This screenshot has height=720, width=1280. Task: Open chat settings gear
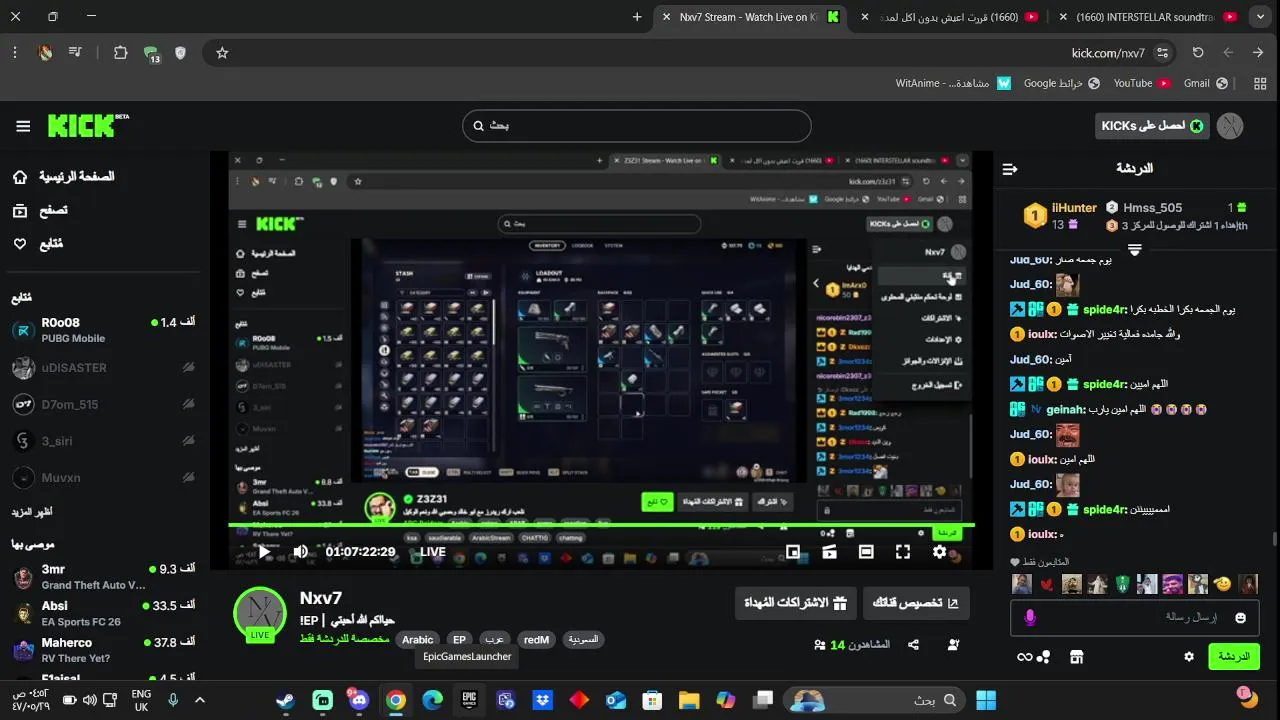tap(1189, 657)
